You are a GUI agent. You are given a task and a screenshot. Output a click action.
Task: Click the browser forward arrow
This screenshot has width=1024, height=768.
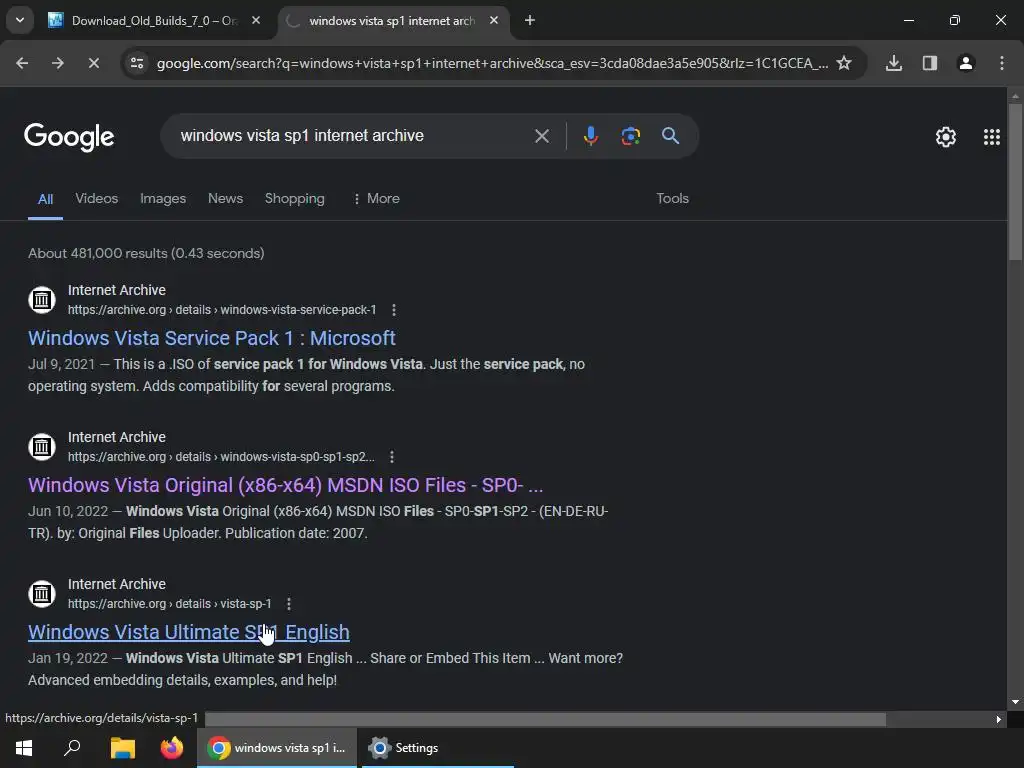(58, 63)
